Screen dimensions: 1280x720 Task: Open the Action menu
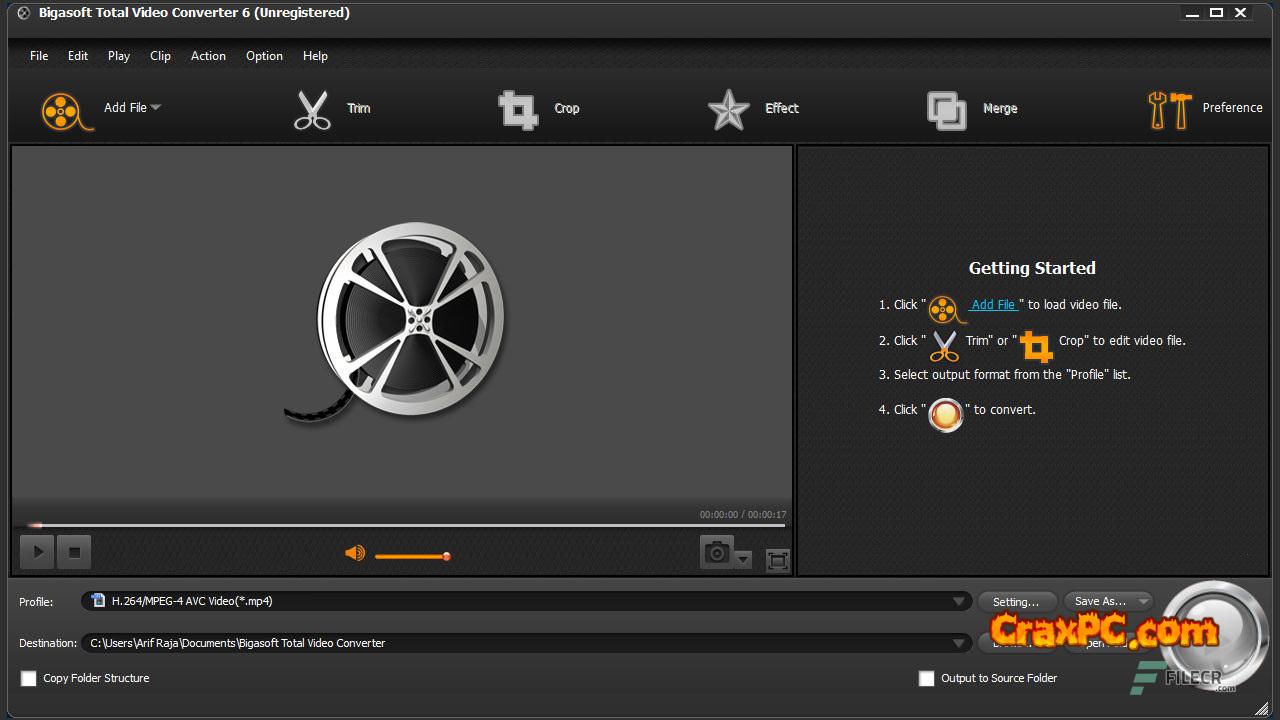(208, 56)
